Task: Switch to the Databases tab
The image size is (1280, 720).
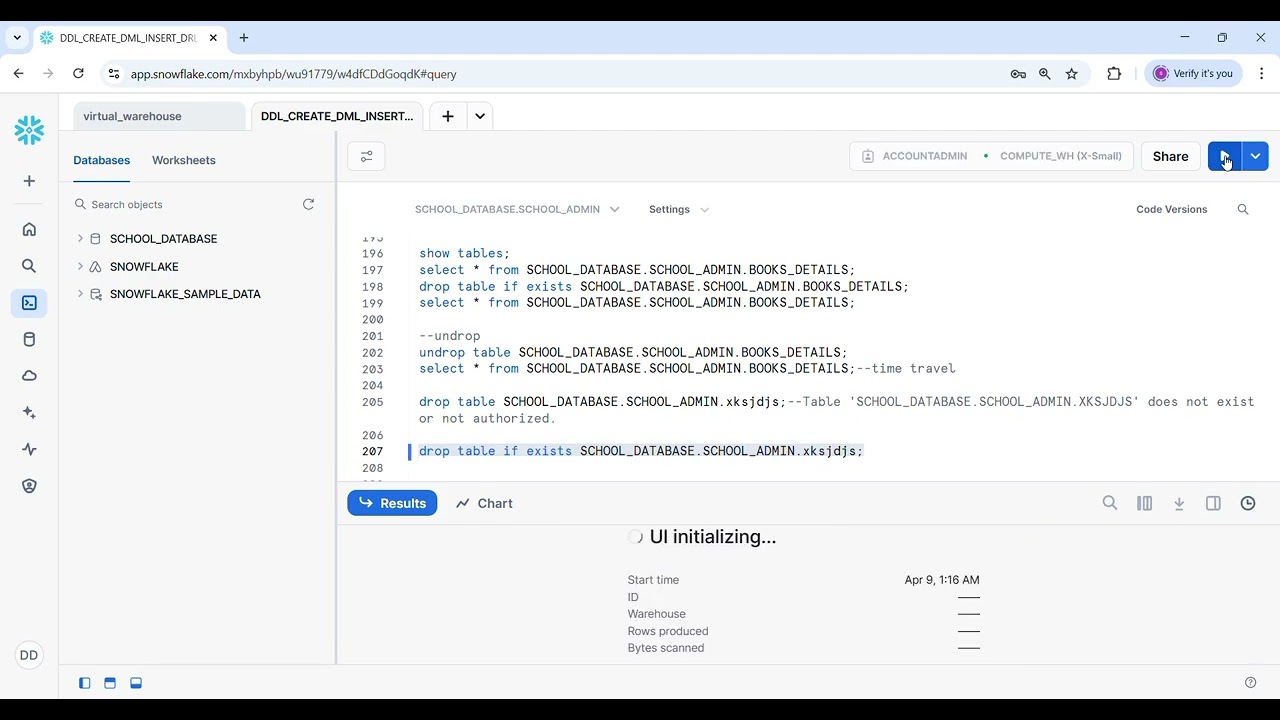Action: (102, 160)
